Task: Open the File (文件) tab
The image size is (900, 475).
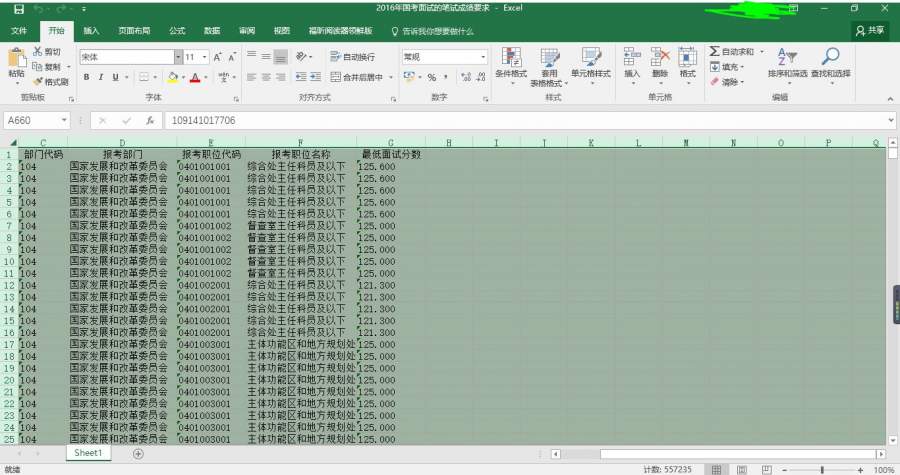Action: coord(18,30)
